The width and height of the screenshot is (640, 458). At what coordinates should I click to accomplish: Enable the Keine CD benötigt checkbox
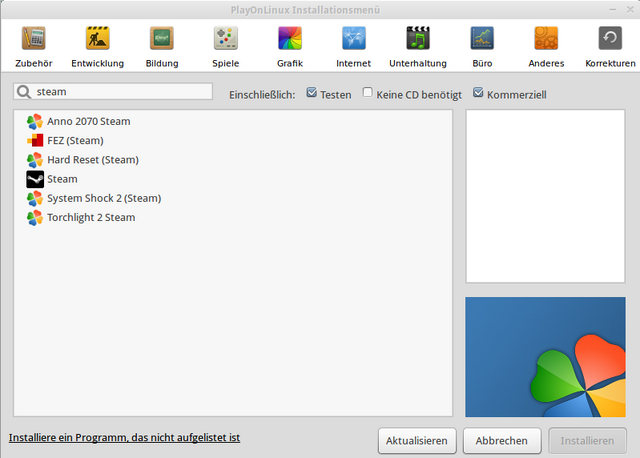point(367,93)
